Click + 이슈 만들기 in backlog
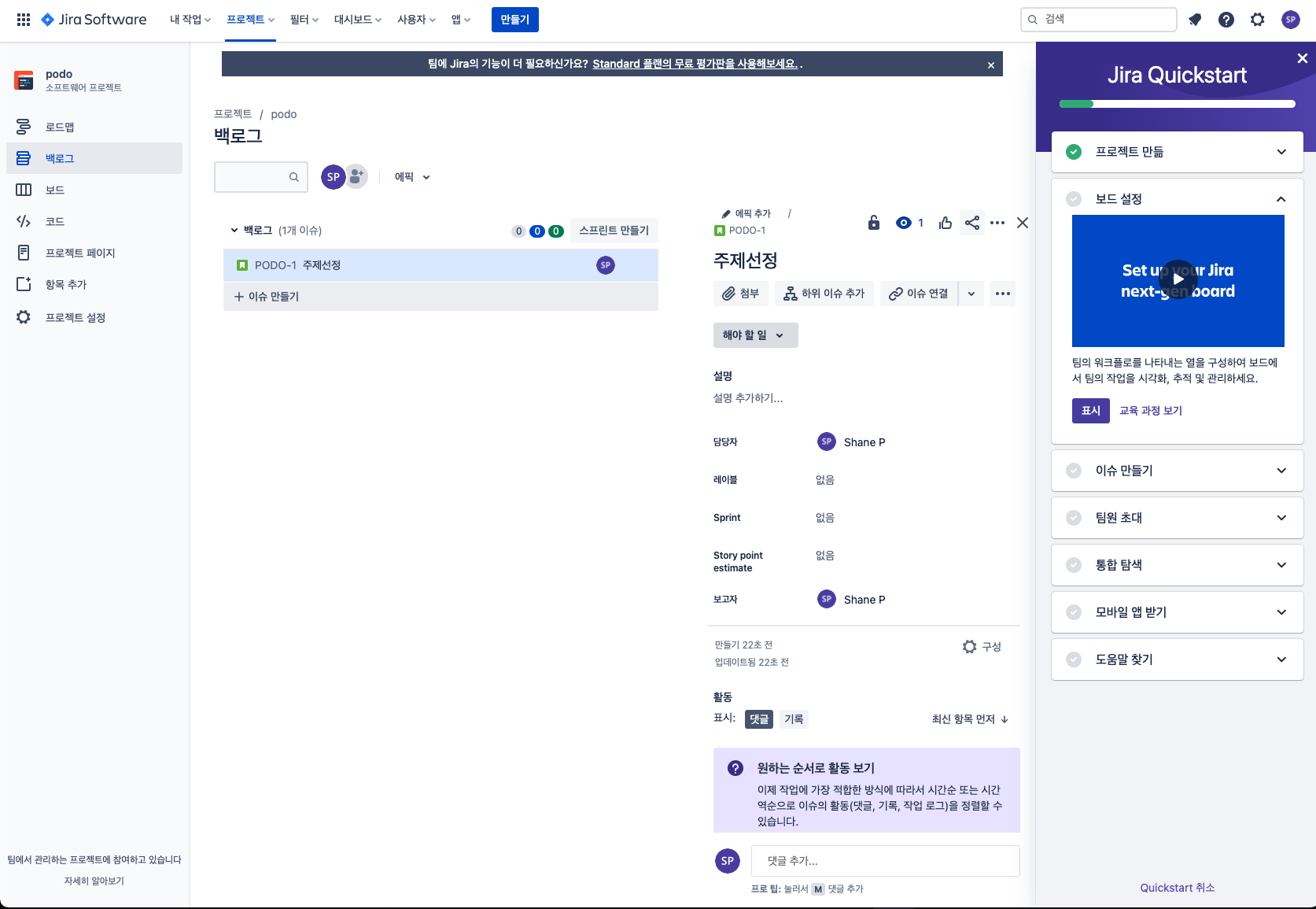1316x909 pixels. [x=441, y=297]
